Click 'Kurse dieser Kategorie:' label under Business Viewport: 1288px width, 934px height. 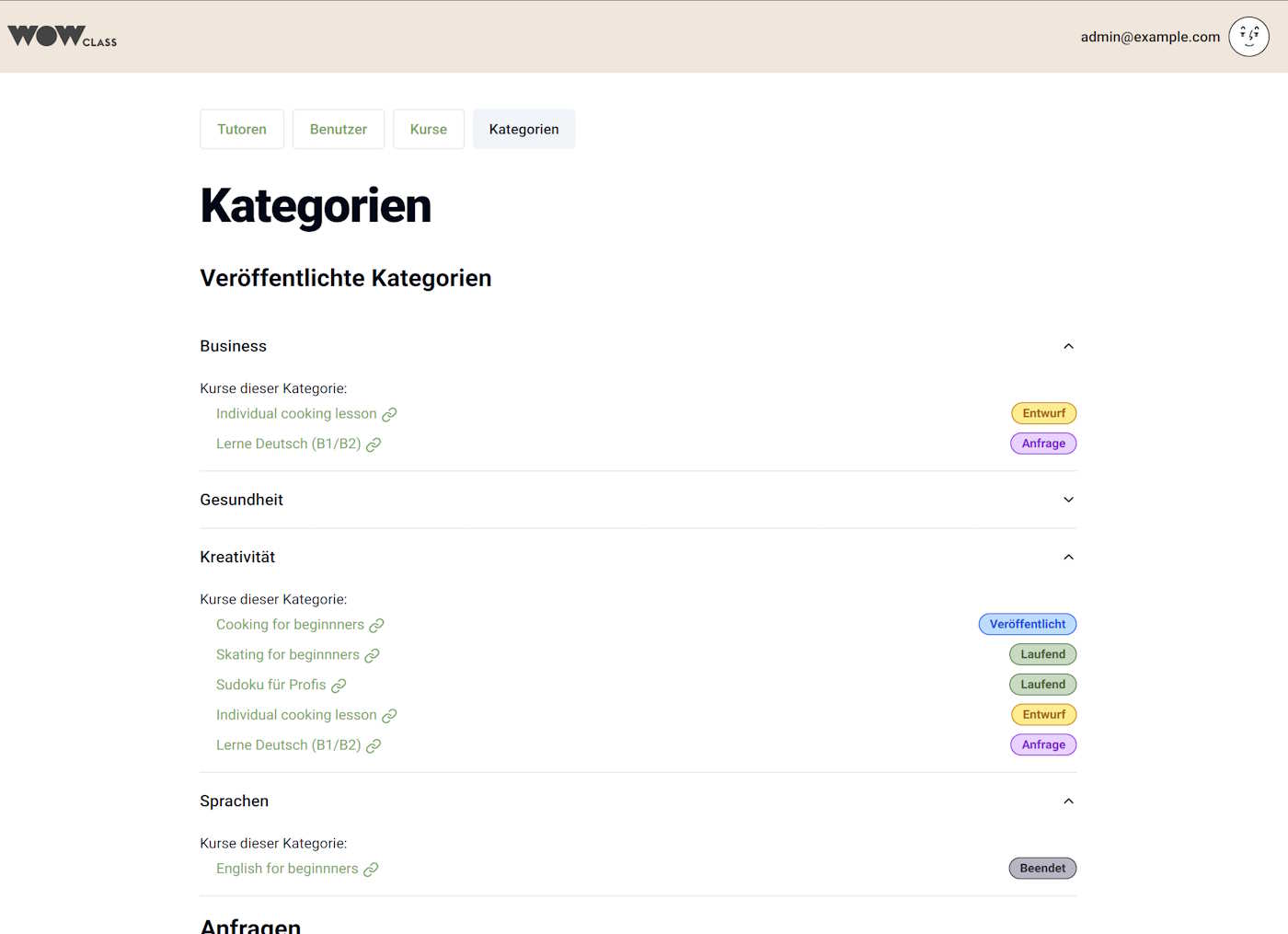pos(273,388)
